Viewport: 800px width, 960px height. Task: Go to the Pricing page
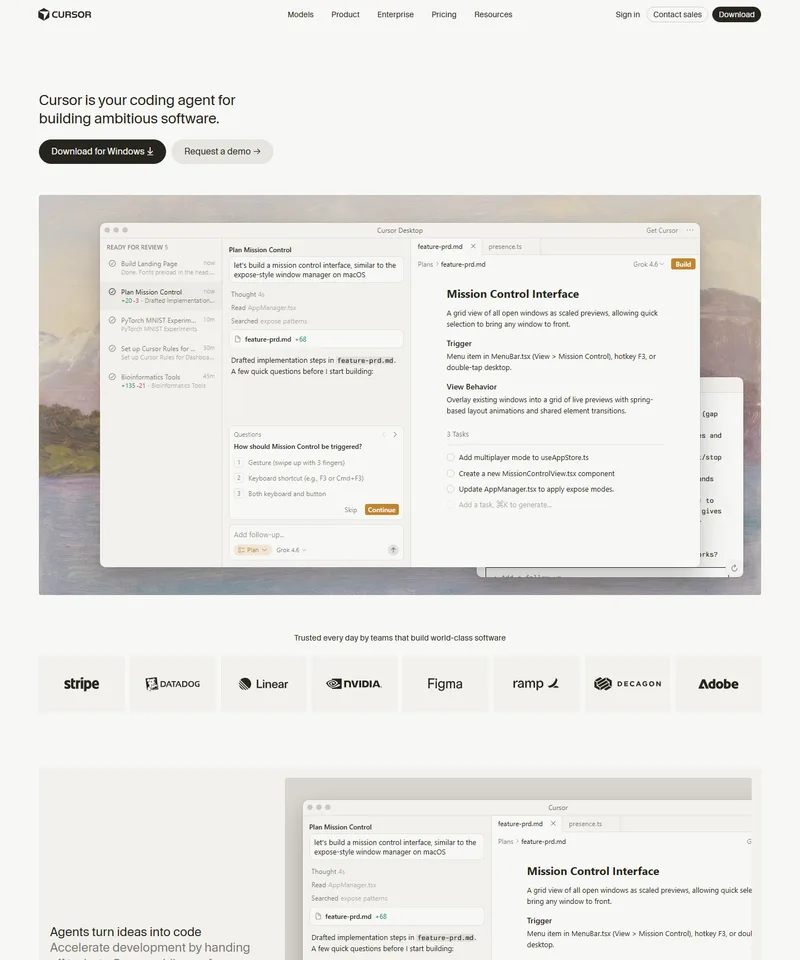pos(444,14)
